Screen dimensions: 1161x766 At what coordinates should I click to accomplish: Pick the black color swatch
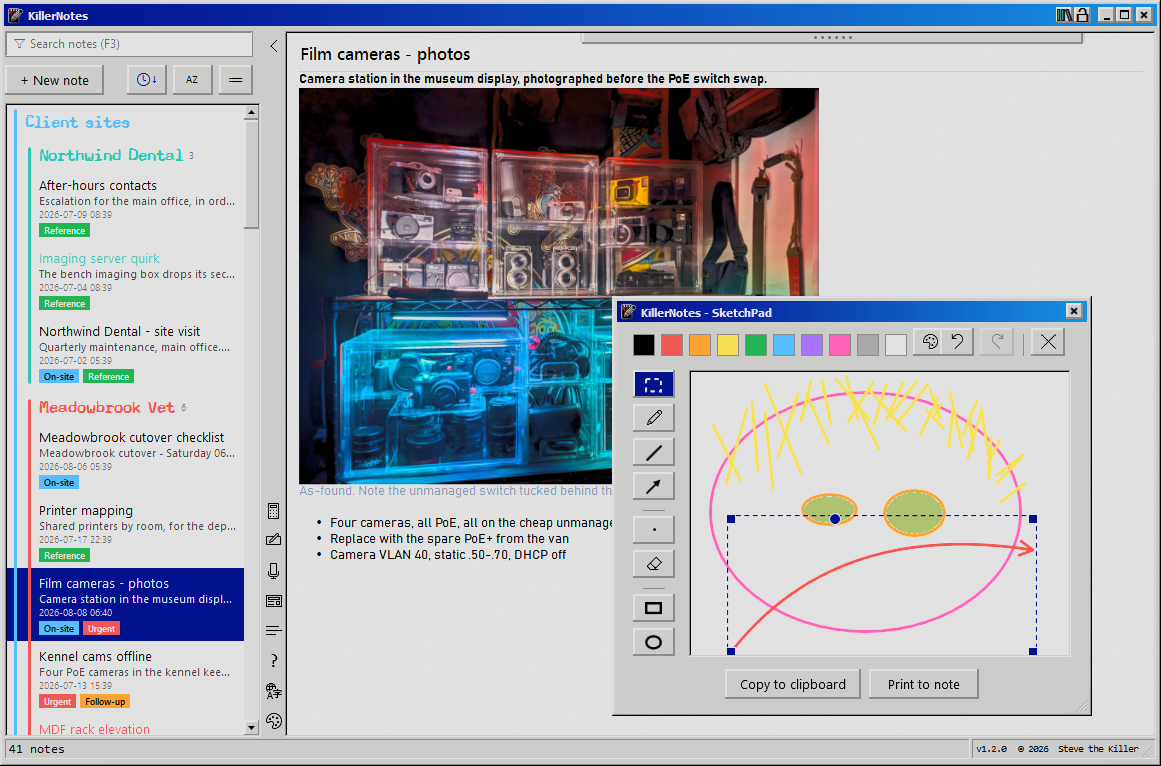pyautogui.click(x=643, y=345)
